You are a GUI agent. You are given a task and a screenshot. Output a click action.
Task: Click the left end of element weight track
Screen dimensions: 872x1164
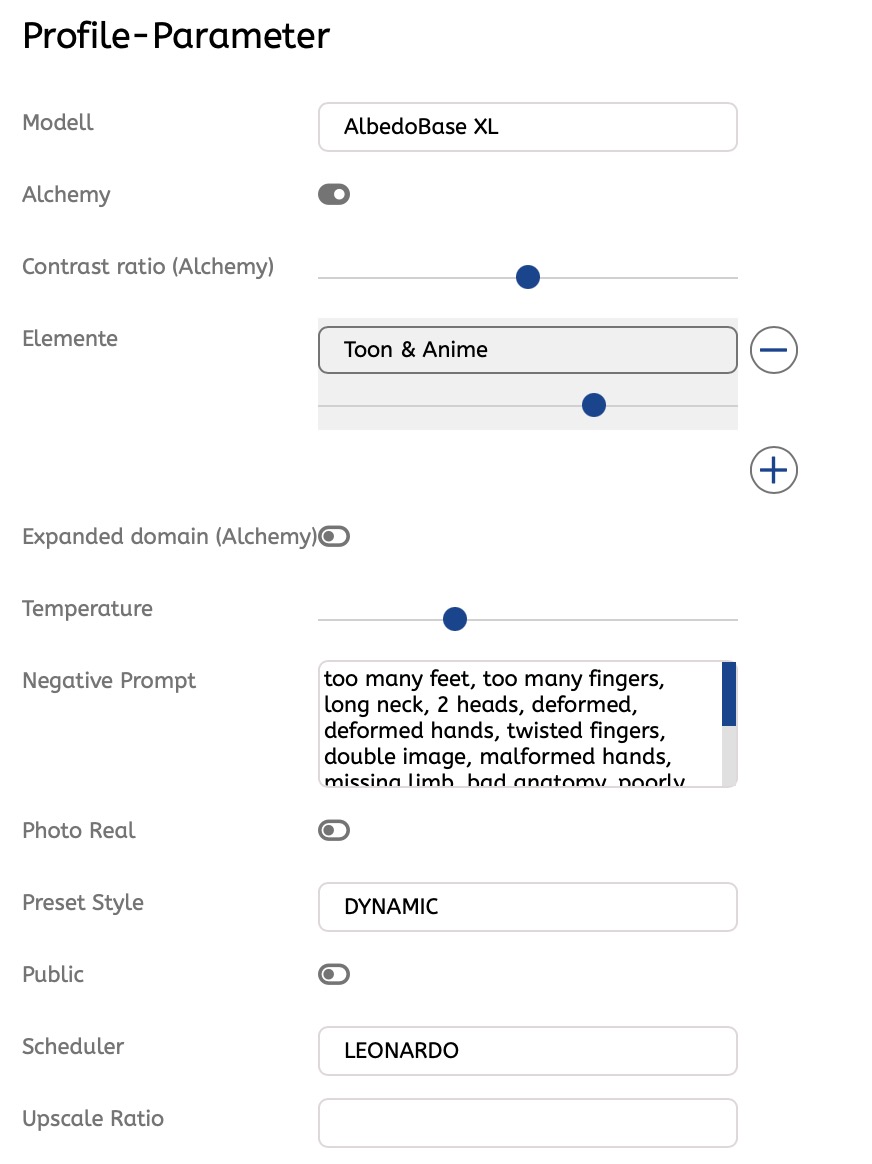point(324,405)
